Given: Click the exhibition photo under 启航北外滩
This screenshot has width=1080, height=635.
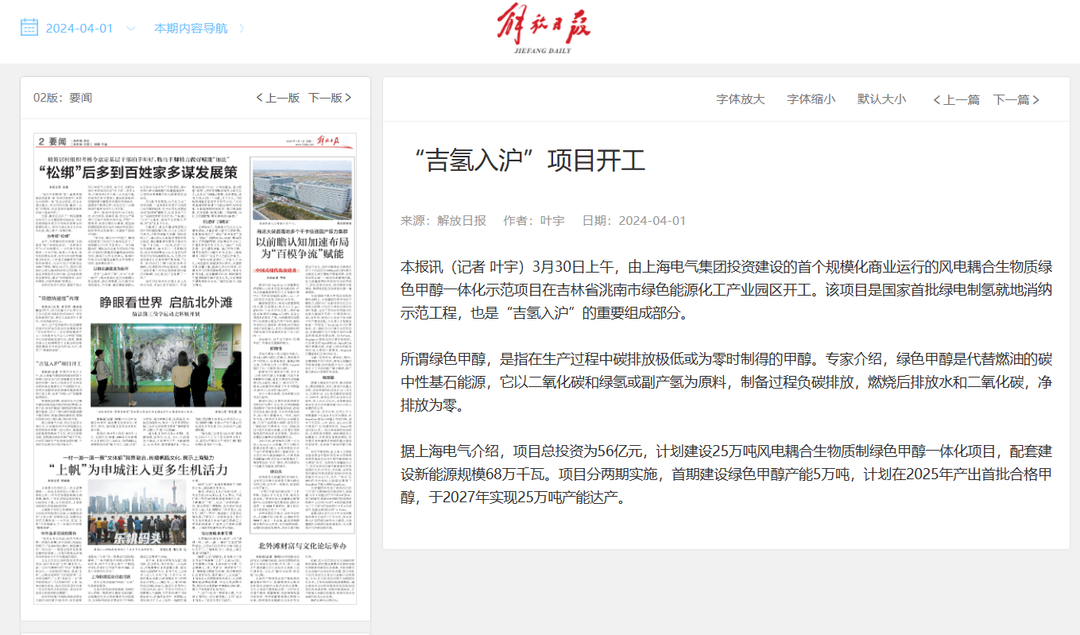Looking at the screenshot, I should click(166, 366).
